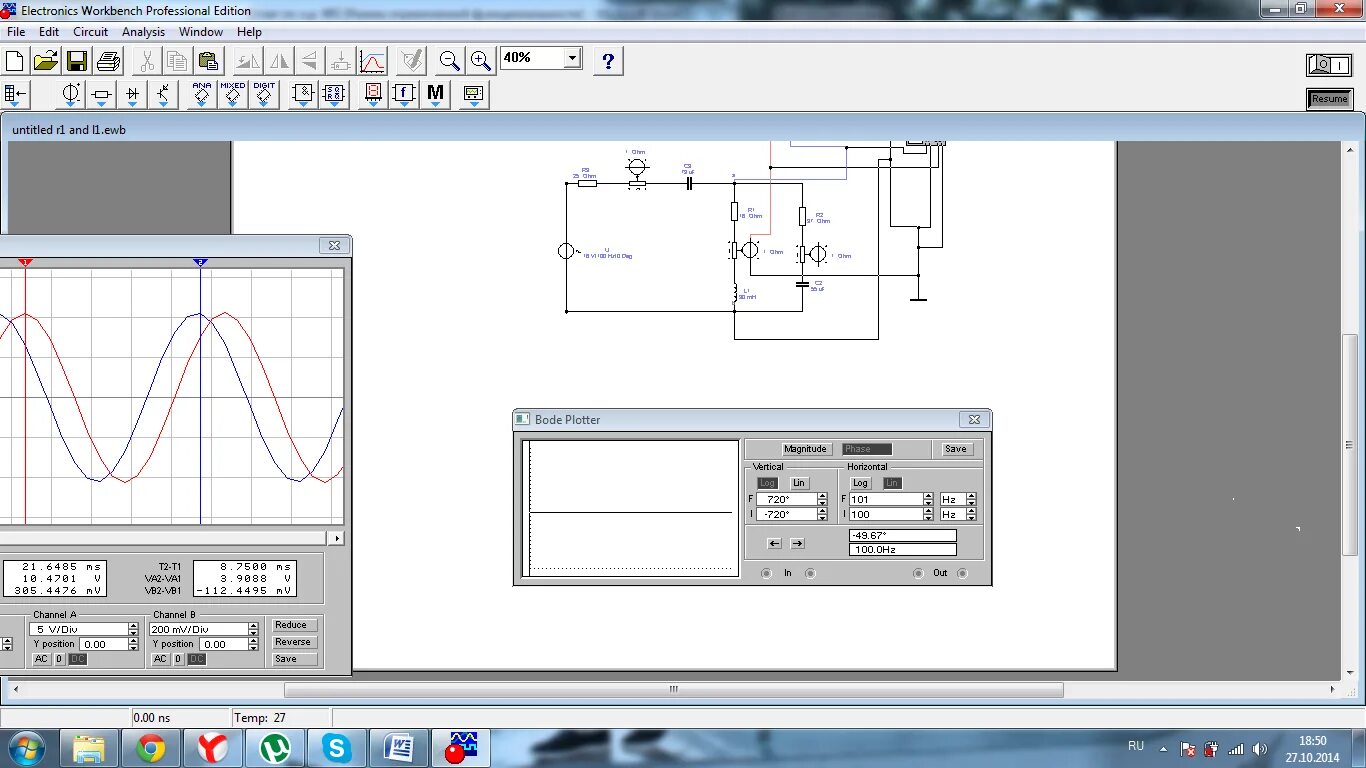Set Bode horizontal axis to Log

(860, 483)
